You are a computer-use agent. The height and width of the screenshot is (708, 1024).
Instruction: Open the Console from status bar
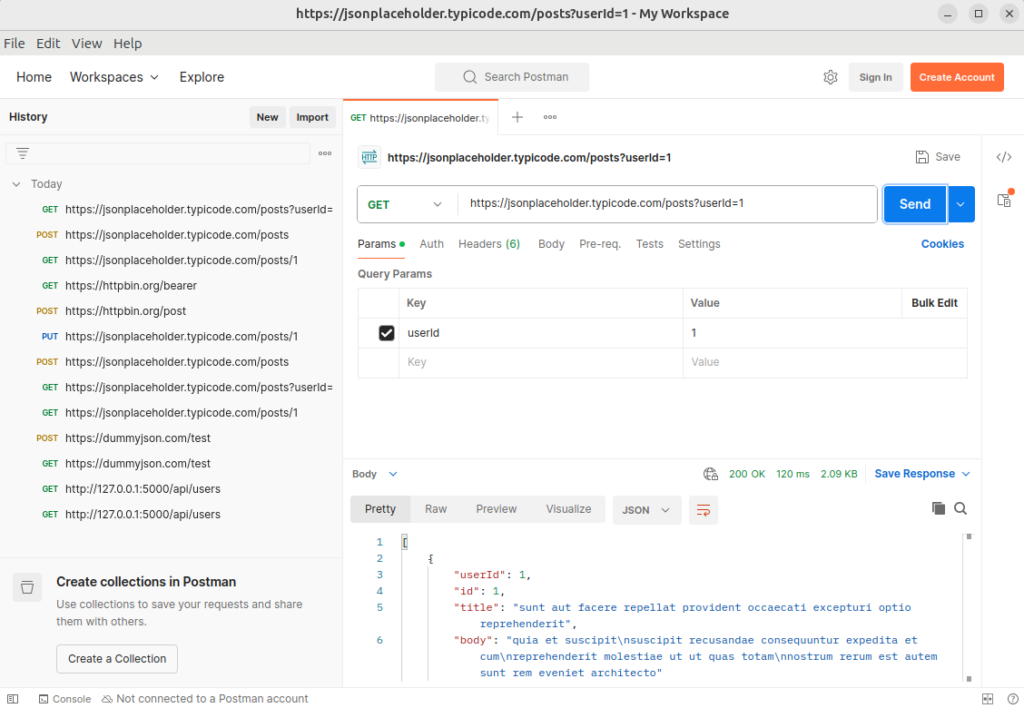pyautogui.click(x=65, y=699)
